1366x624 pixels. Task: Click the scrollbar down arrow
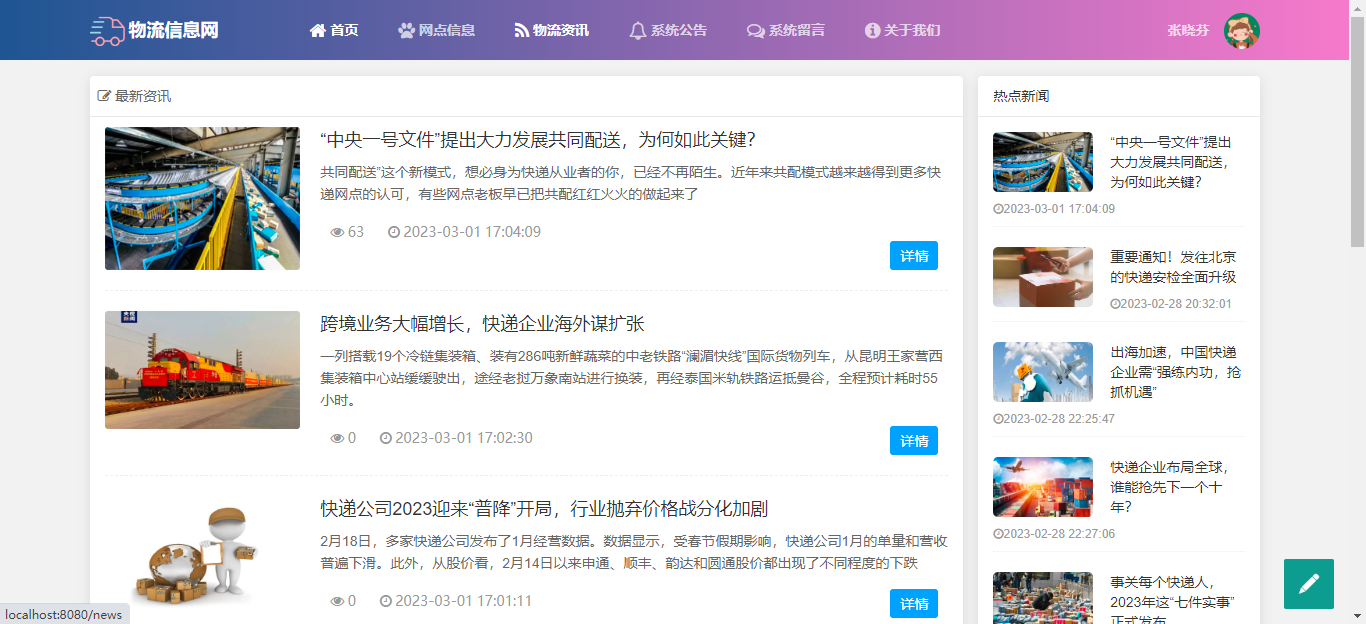point(1357,616)
